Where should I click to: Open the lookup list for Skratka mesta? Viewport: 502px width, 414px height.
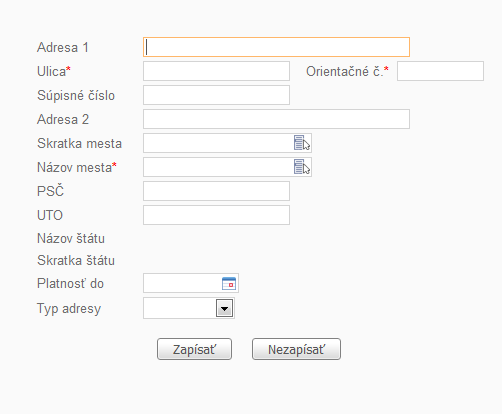pos(302,143)
